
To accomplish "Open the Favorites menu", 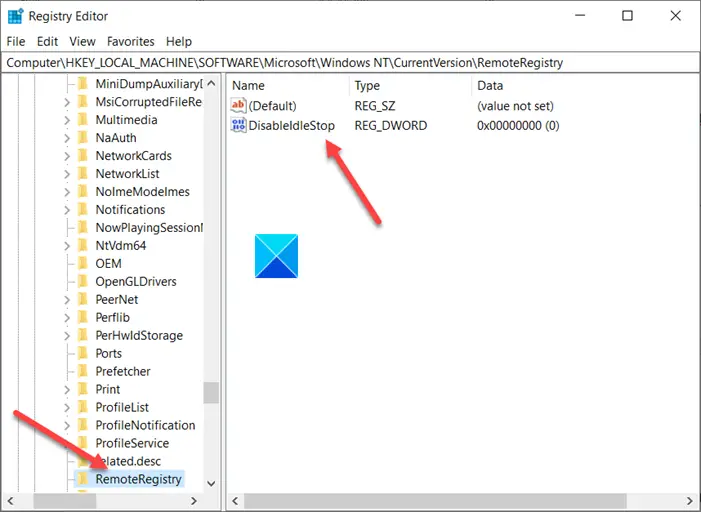I will [x=131, y=42].
